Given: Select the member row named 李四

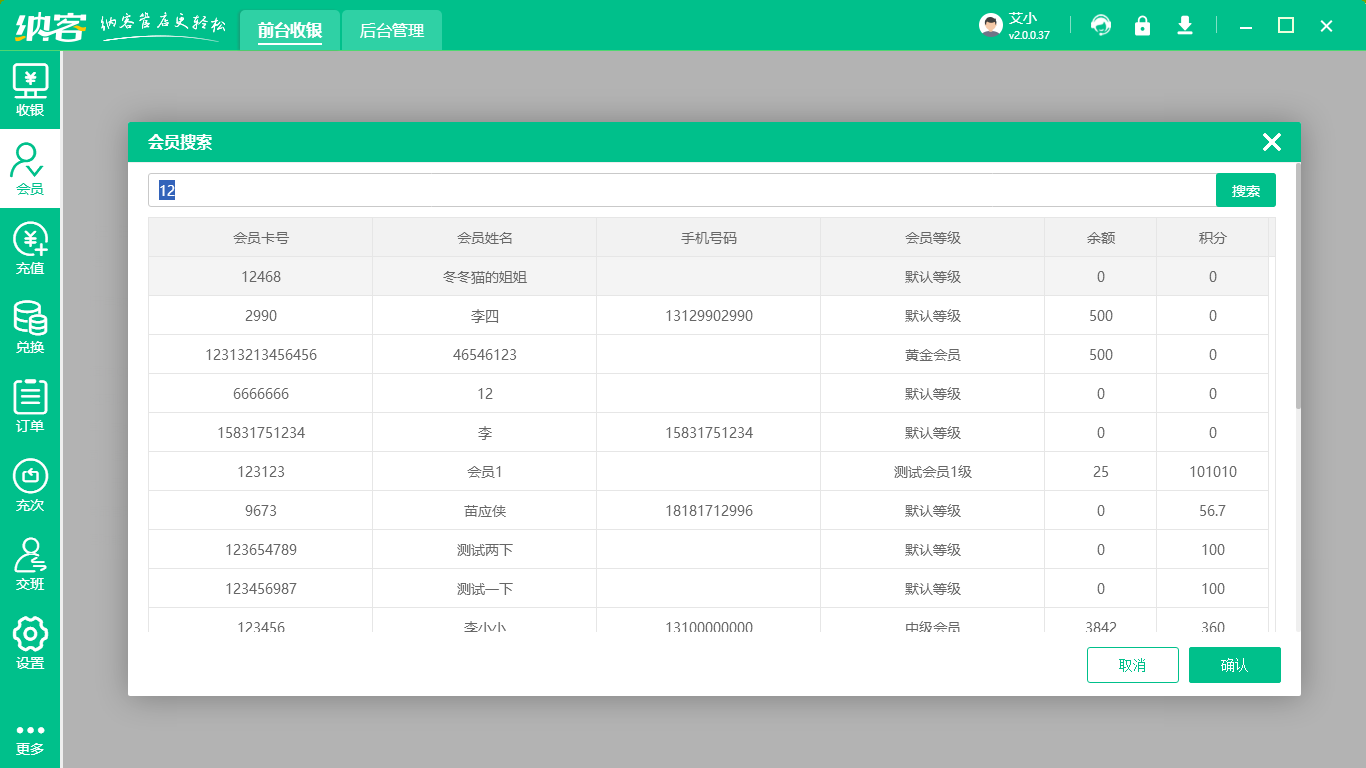Looking at the screenshot, I should coord(485,316).
